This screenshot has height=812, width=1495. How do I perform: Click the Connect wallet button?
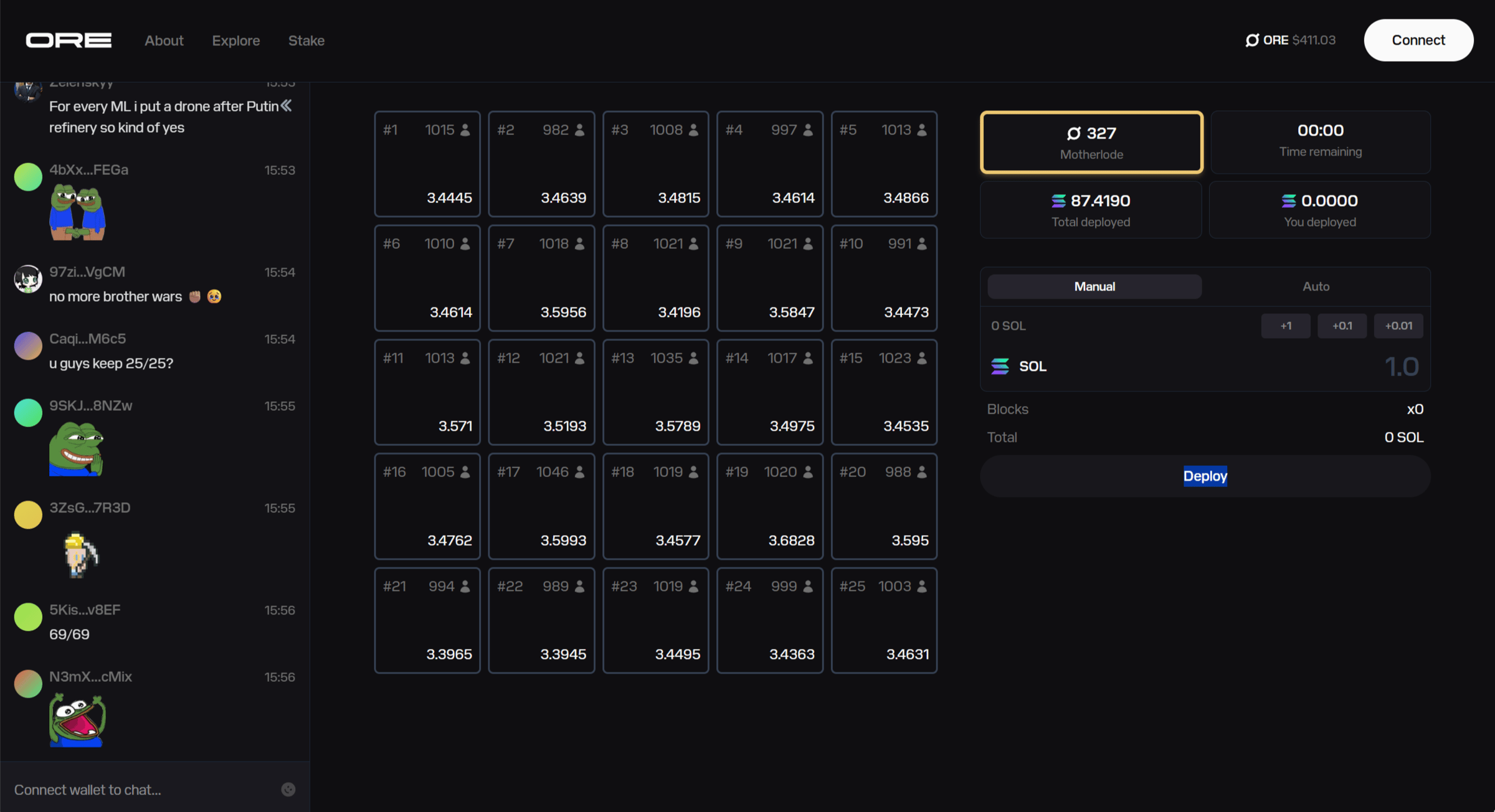click(x=1418, y=40)
